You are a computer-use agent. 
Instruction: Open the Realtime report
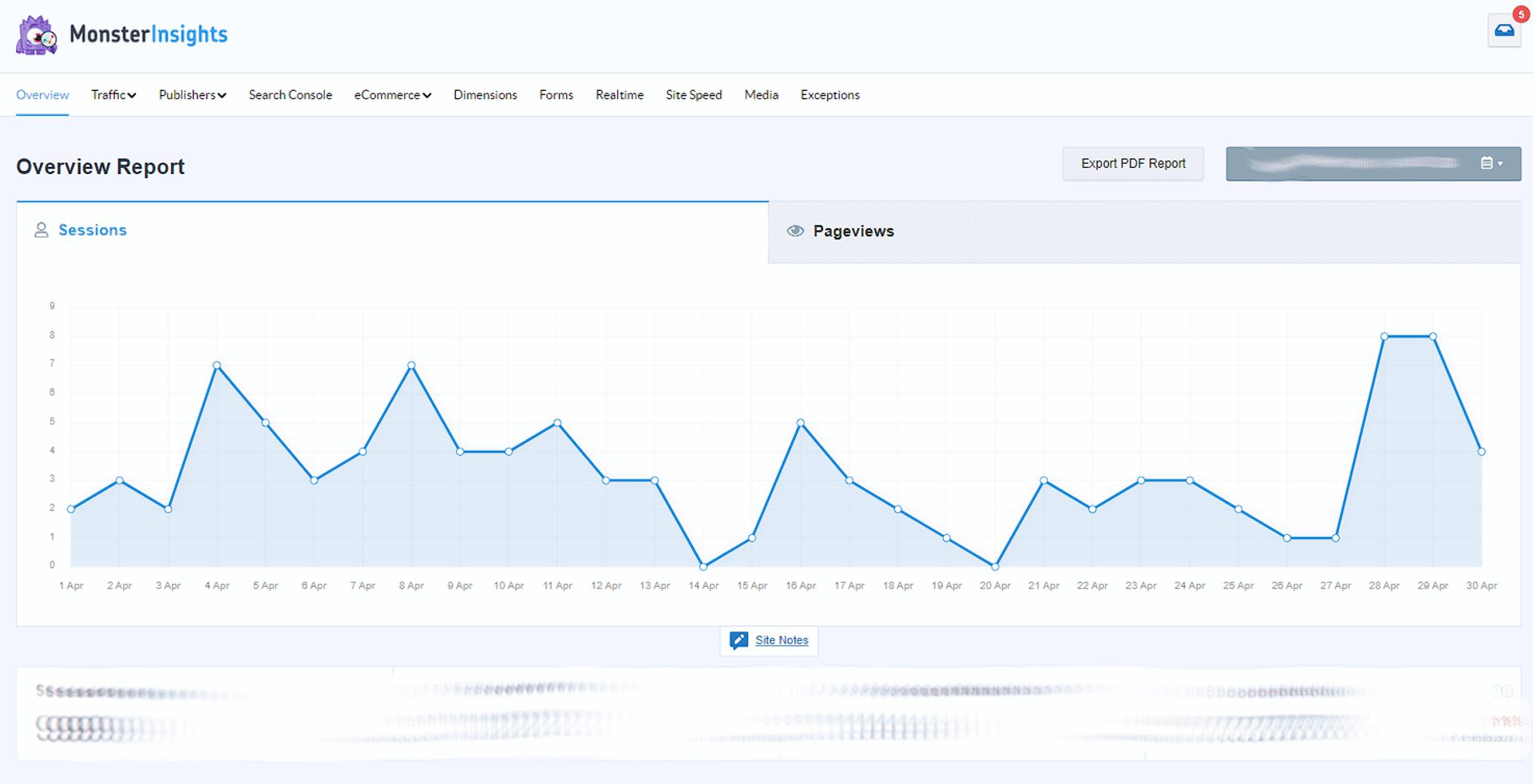619,95
